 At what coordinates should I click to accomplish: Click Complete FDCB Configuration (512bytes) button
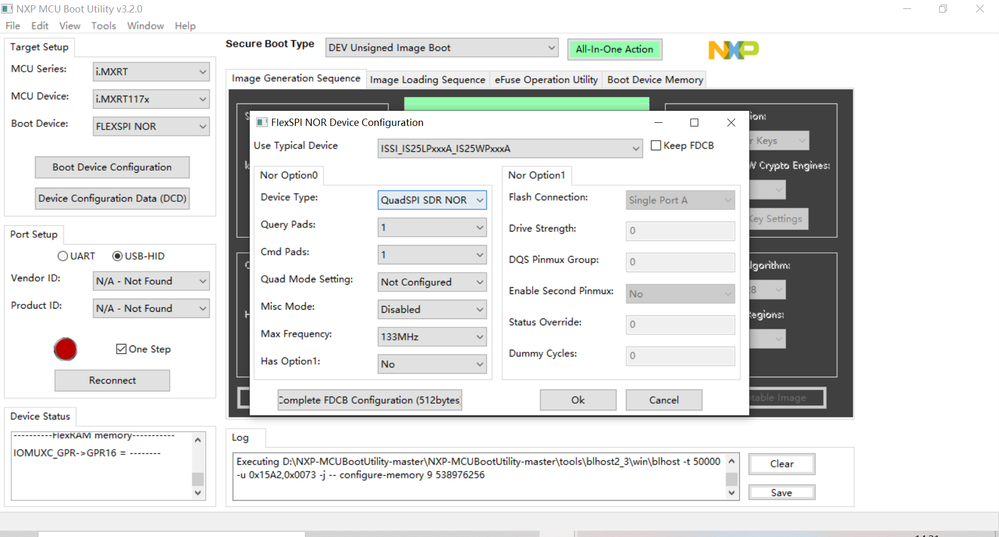point(370,400)
